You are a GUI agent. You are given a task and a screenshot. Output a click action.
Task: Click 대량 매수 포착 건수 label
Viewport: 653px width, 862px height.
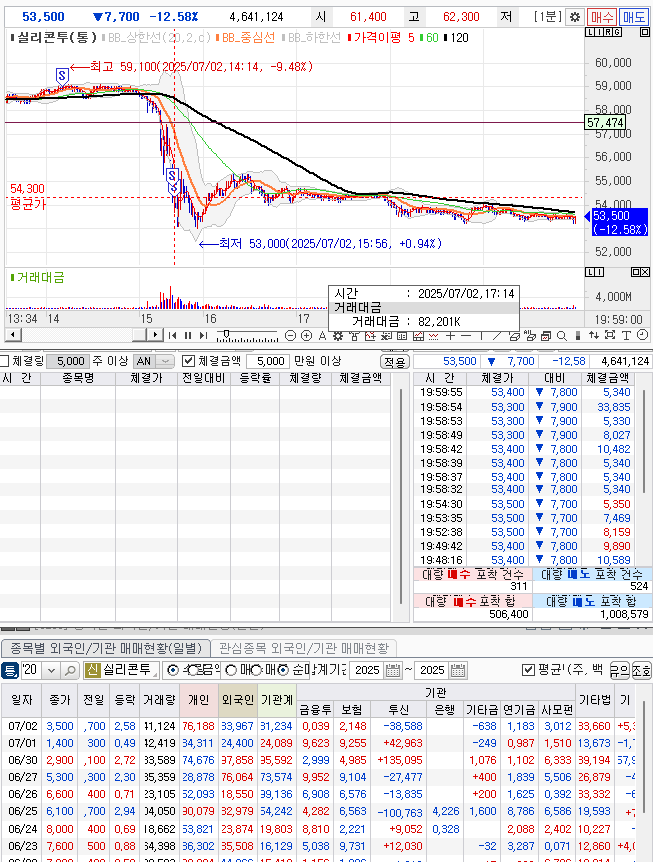coord(473,574)
